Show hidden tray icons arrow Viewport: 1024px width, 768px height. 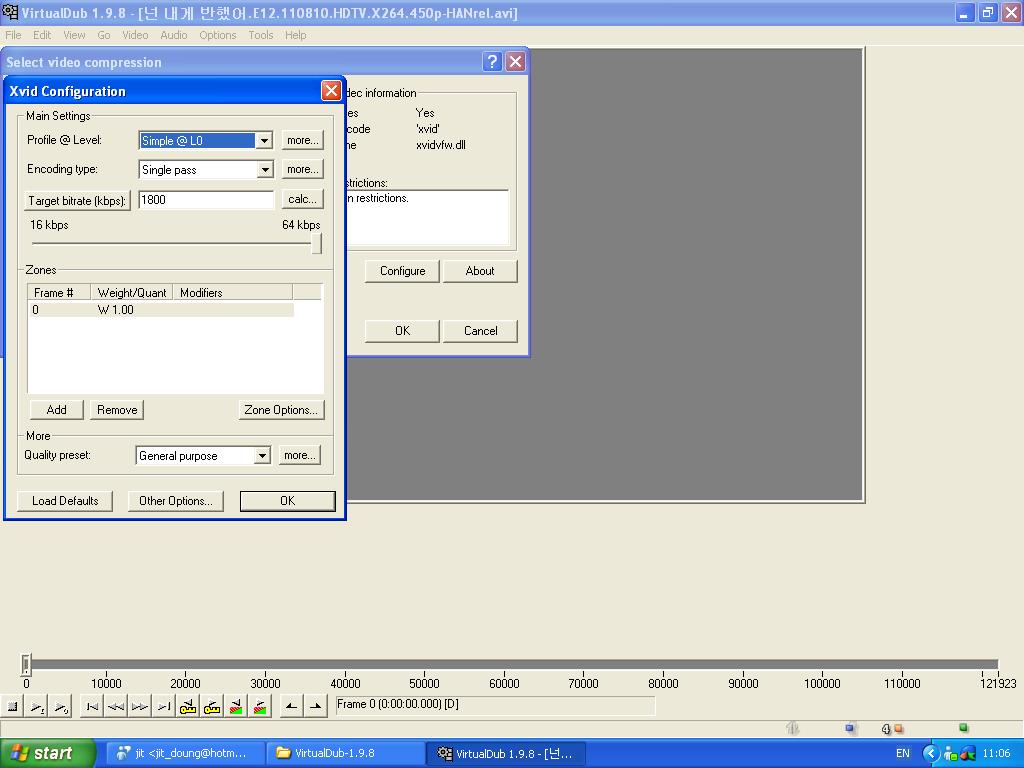click(931, 754)
